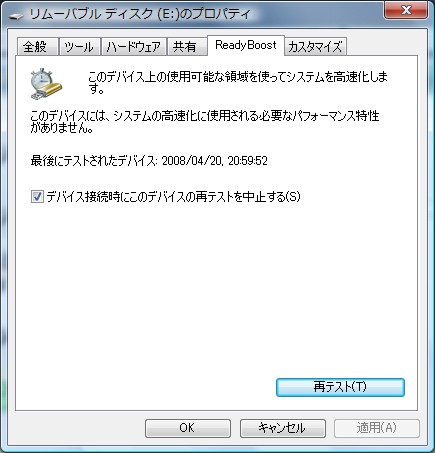Confirm with the OK button

[188, 428]
